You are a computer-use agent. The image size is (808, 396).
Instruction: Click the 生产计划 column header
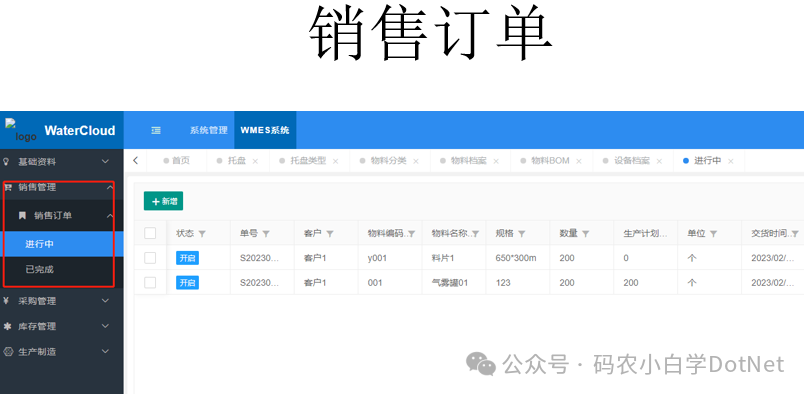click(645, 234)
